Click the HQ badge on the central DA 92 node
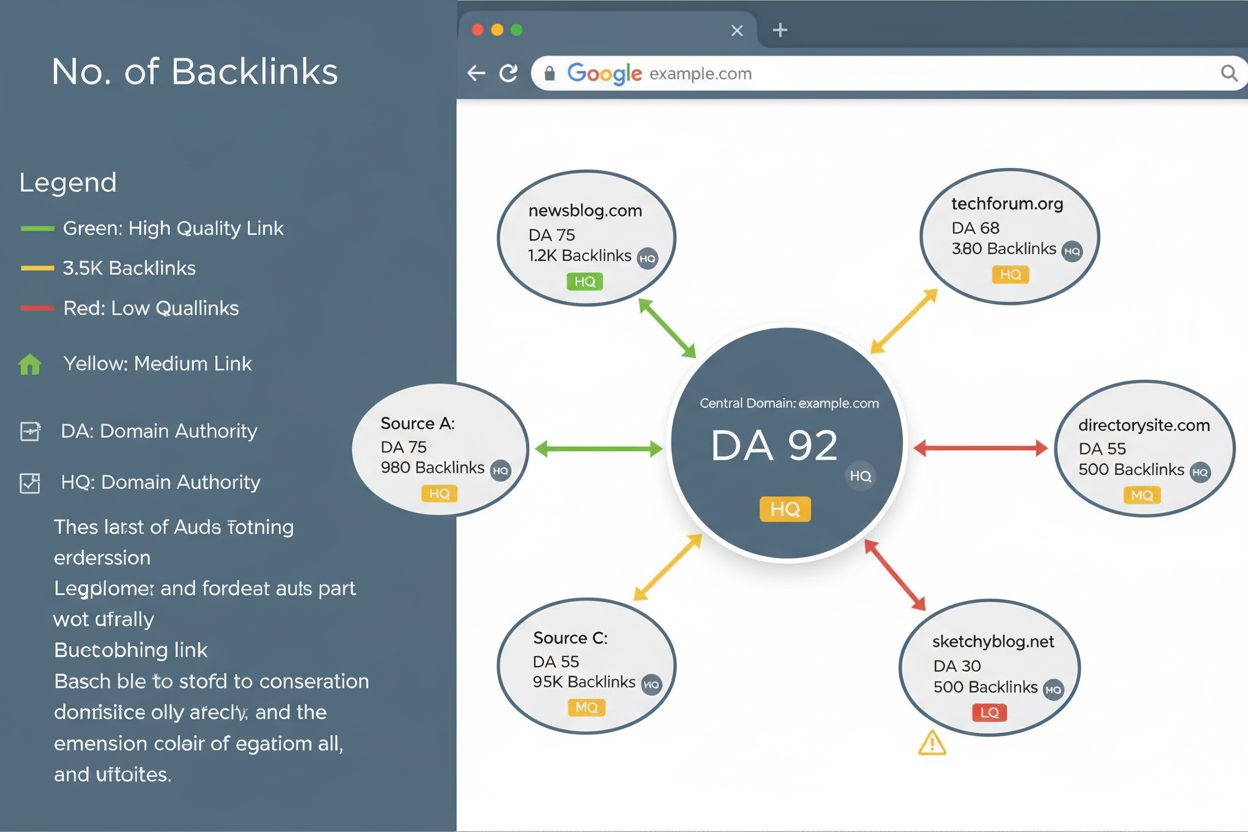Screen dimensions: 1248x832 coord(785,509)
